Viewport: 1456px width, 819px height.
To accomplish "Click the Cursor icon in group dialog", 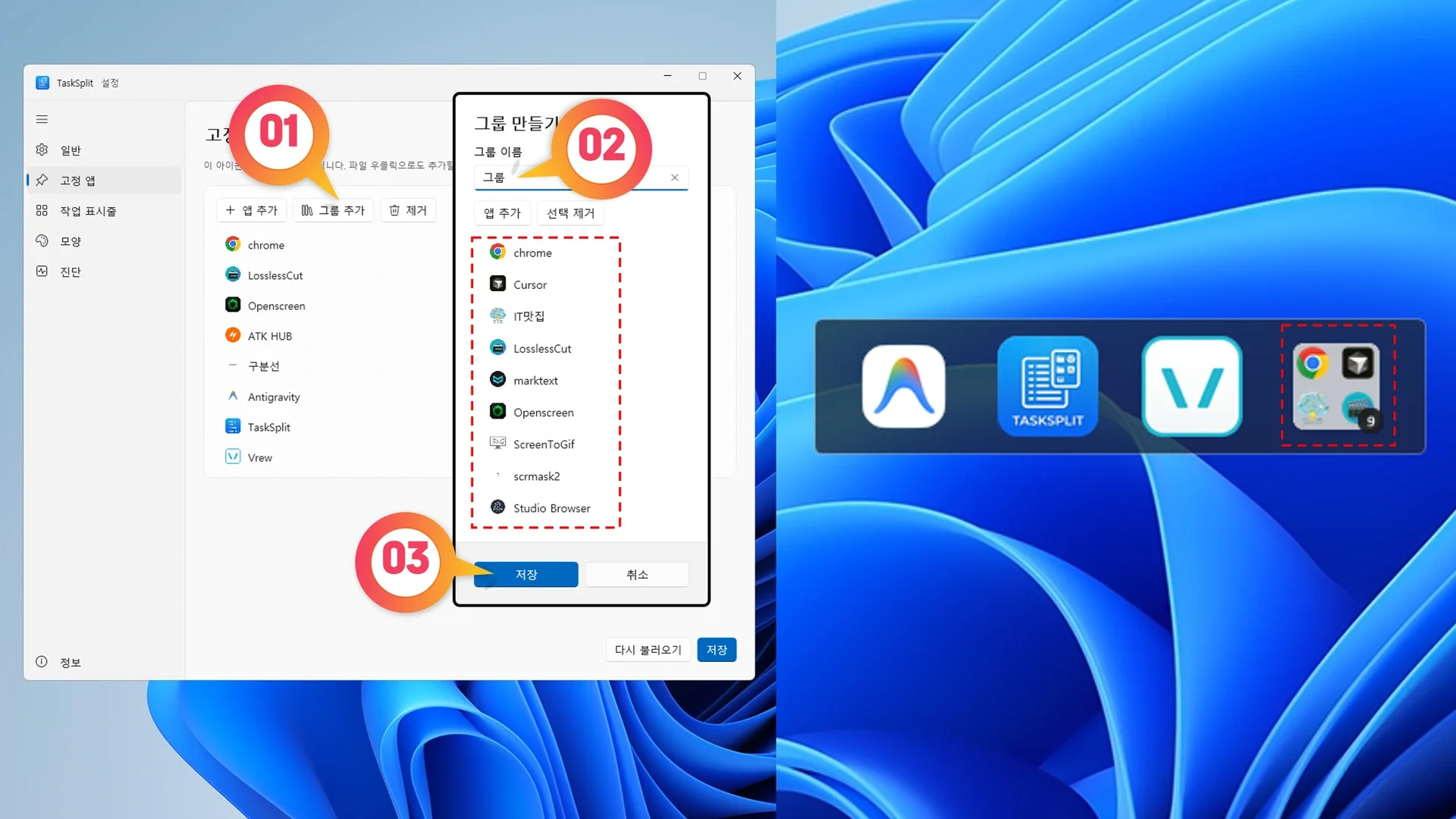I will pos(497,284).
